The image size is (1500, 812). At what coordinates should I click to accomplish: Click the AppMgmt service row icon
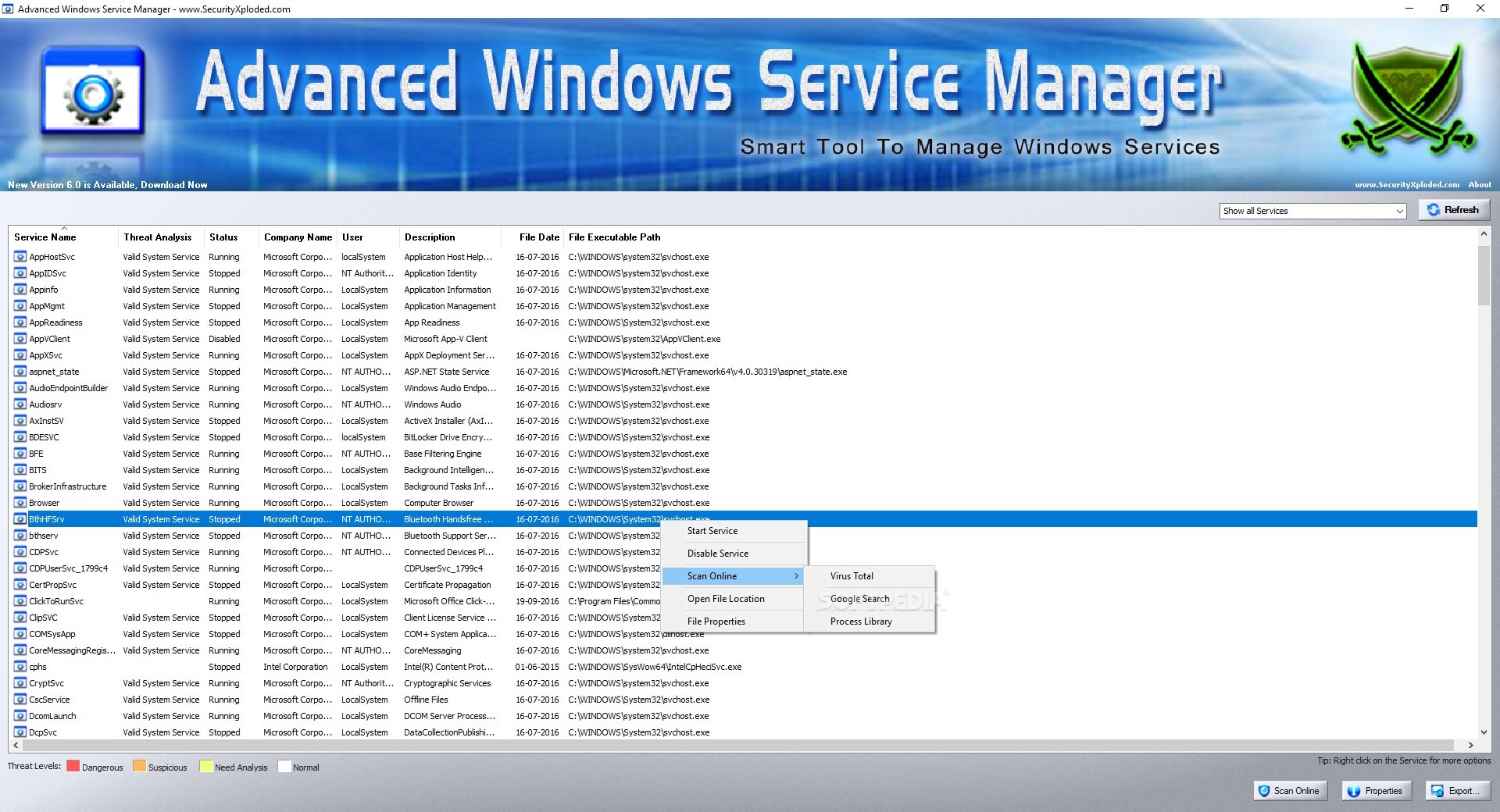pyautogui.click(x=20, y=306)
